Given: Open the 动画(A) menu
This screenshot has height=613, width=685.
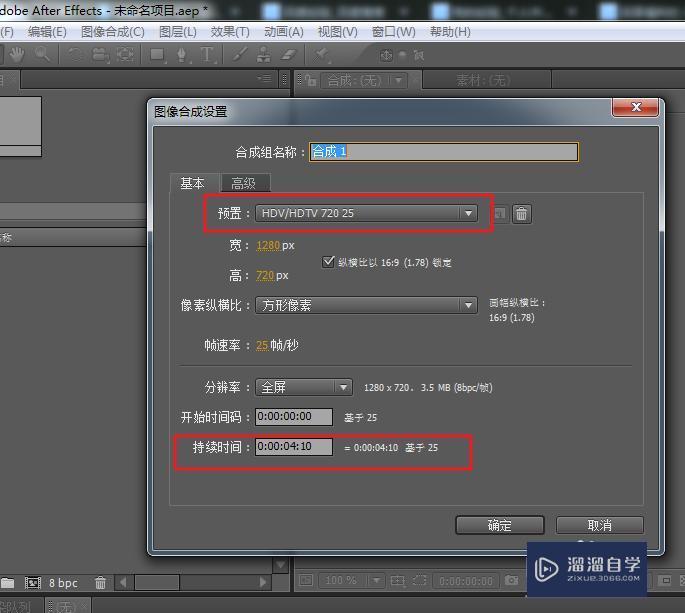Looking at the screenshot, I should point(284,32).
